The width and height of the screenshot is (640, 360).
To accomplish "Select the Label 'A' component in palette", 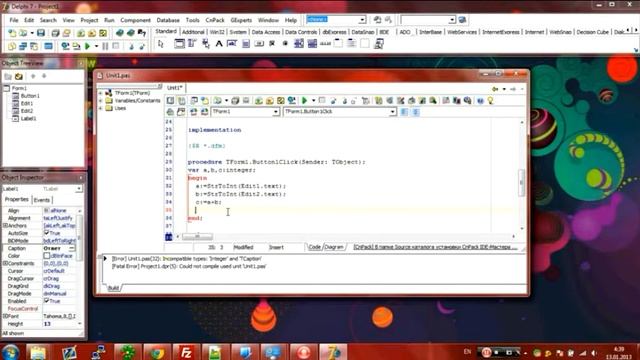I will [x=219, y=44].
